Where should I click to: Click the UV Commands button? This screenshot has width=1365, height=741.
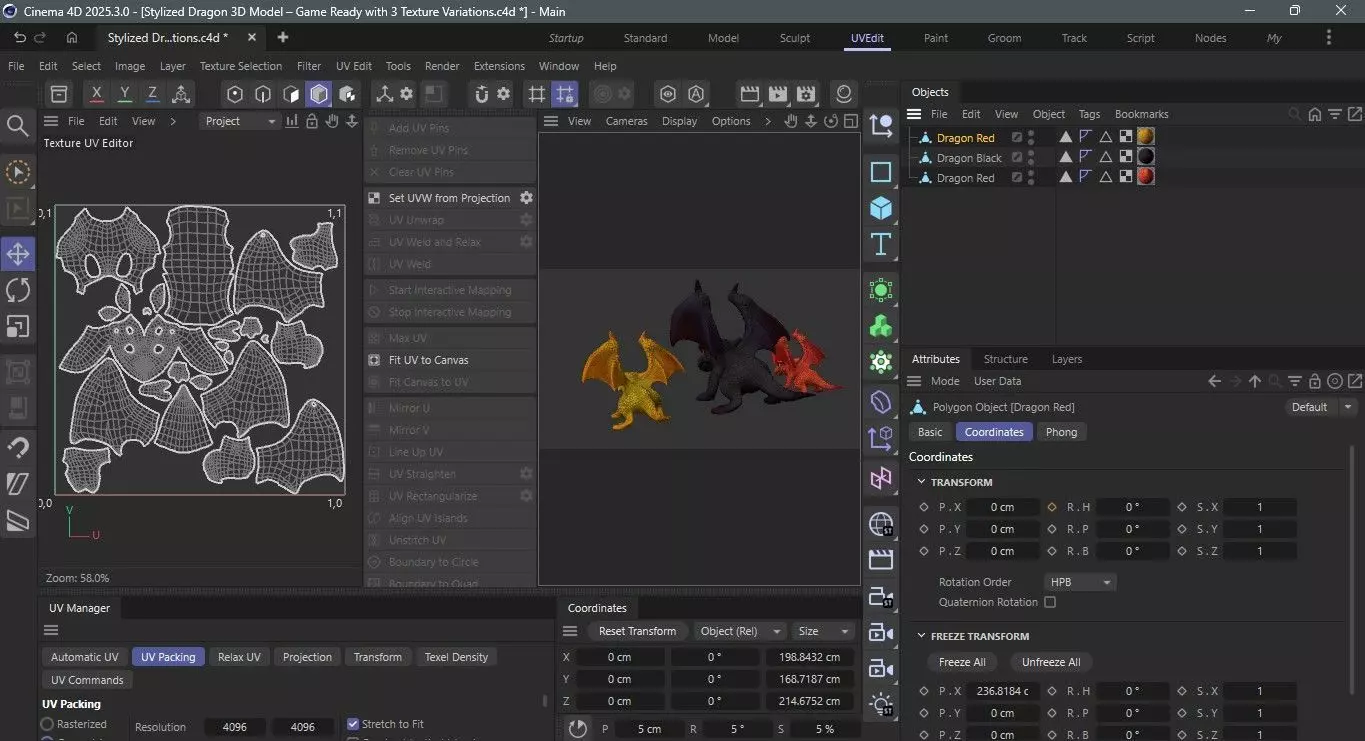[87, 680]
